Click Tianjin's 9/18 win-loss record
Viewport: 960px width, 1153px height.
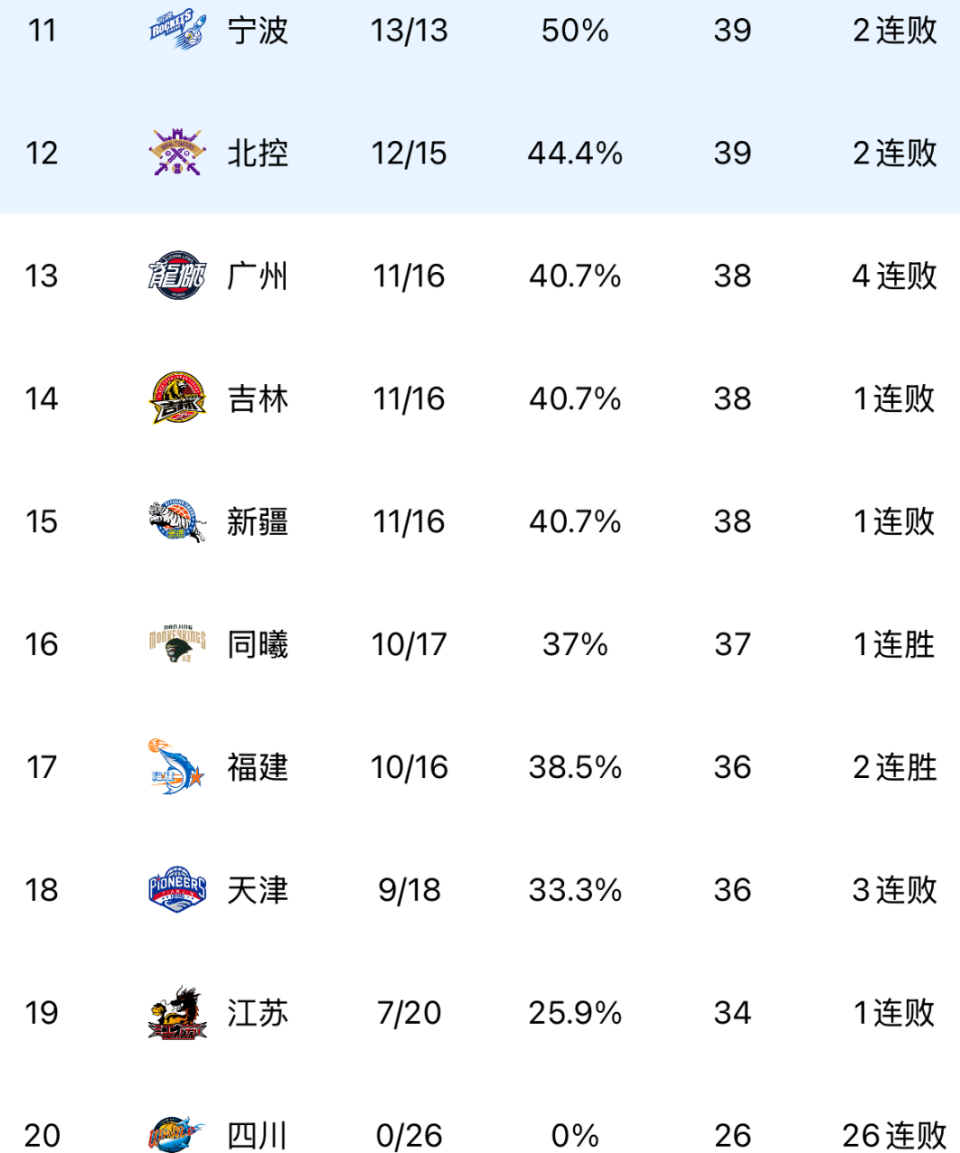(x=409, y=890)
